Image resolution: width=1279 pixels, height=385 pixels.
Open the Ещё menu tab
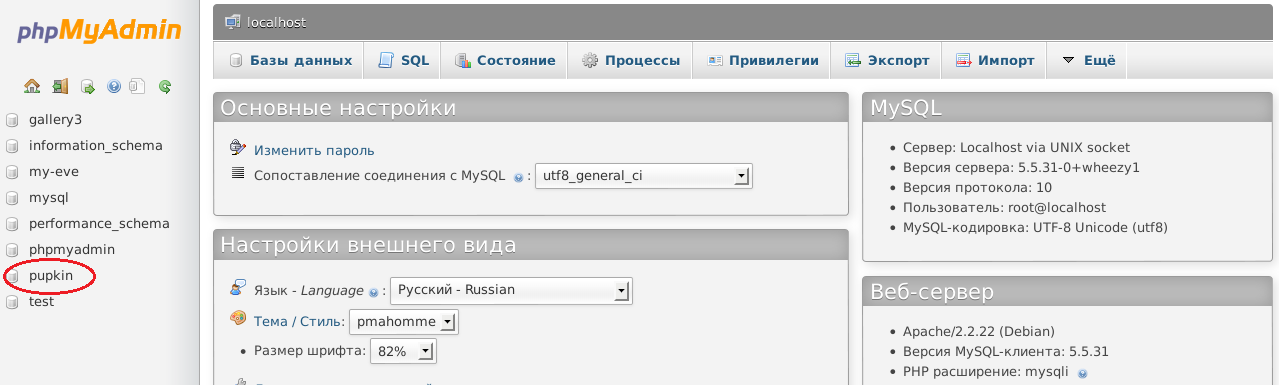[x=1088, y=60]
